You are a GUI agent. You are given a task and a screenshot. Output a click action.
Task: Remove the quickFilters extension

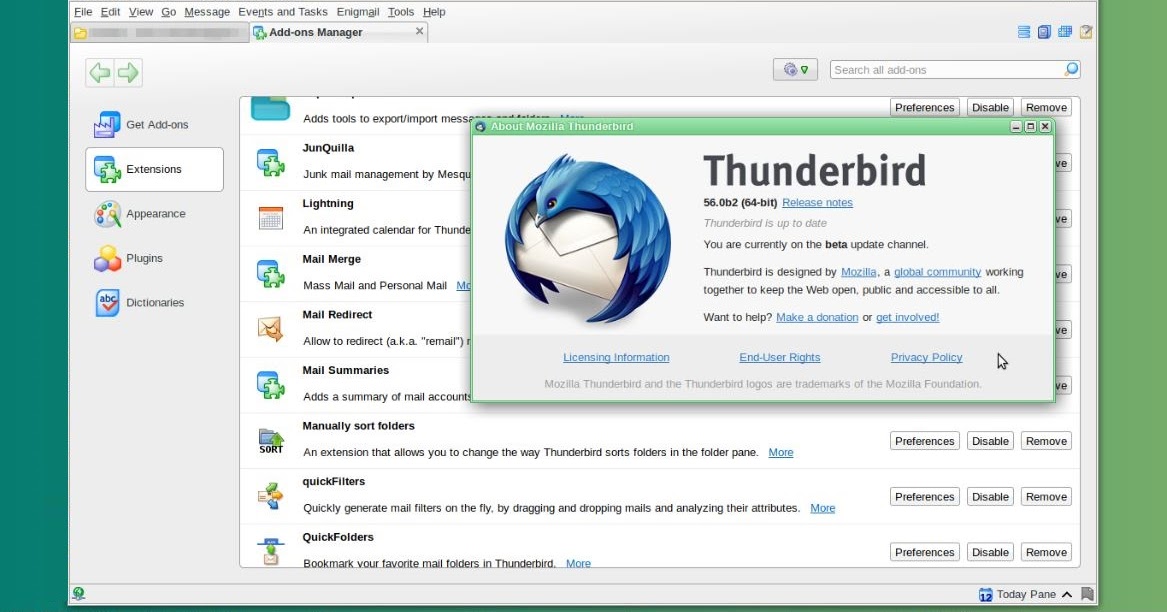[1046, 497]
